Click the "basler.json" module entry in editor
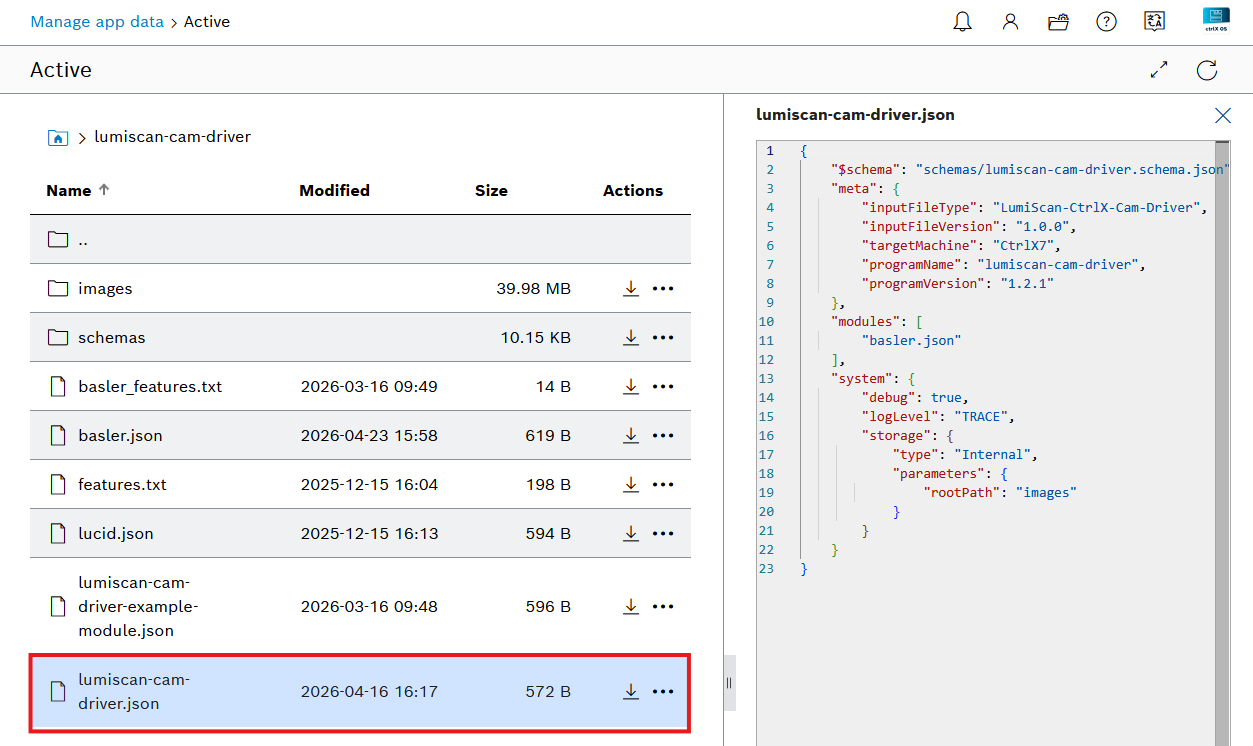The width and height of the screenshot is (1253, 746). pos(911,341)
